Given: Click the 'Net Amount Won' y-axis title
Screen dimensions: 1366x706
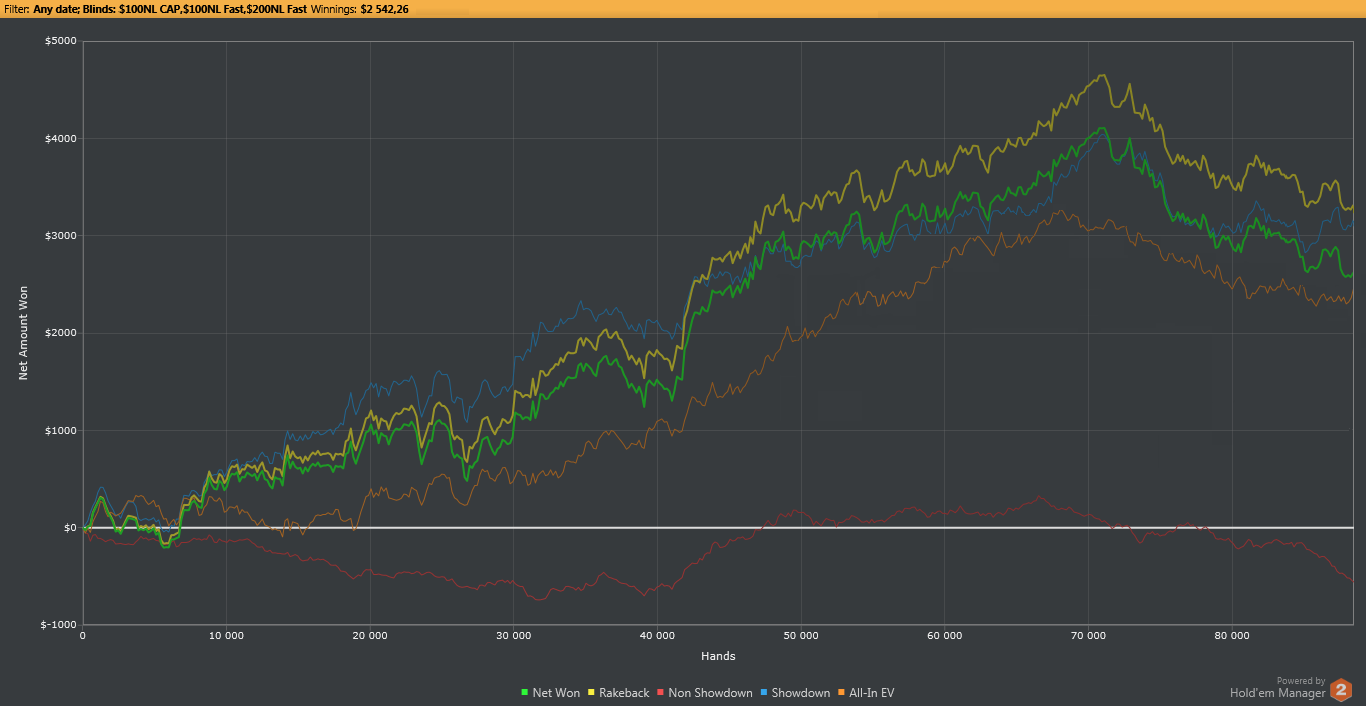Looking at the screenshot, I should 23,332.
